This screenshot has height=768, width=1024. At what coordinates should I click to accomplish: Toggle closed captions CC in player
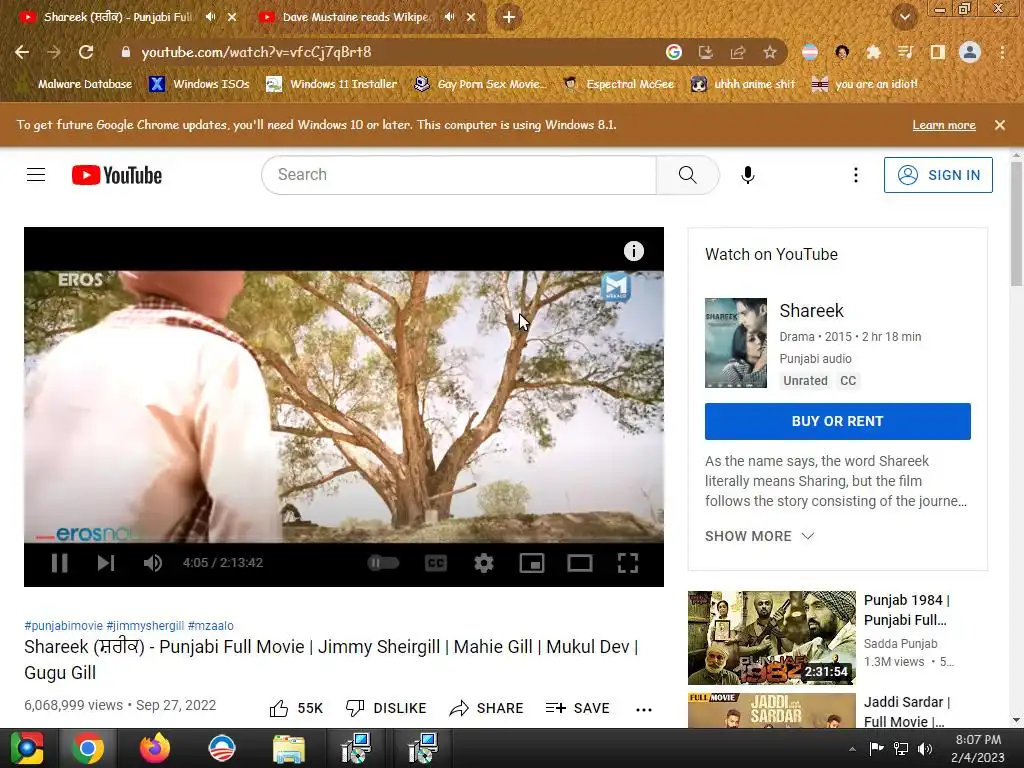click(x=436, y=563)
